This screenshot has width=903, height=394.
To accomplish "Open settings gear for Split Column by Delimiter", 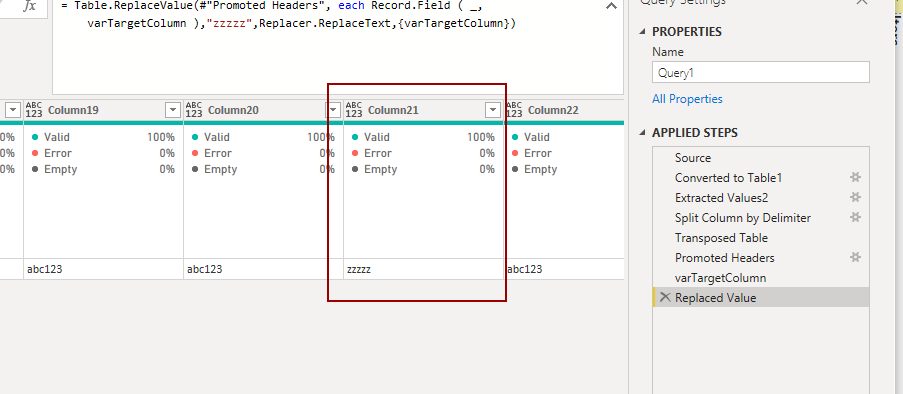I will coord(855,218).
